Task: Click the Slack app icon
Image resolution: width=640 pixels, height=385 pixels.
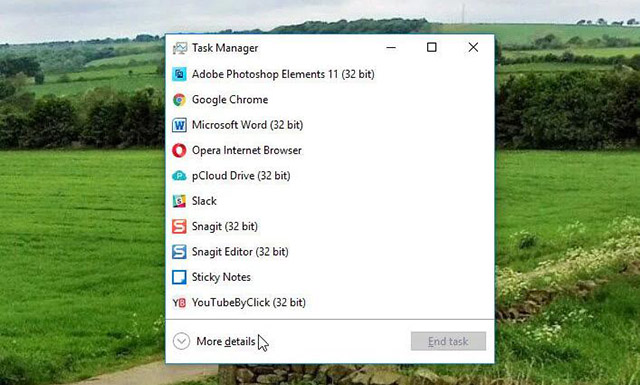Action: [179, 201]
